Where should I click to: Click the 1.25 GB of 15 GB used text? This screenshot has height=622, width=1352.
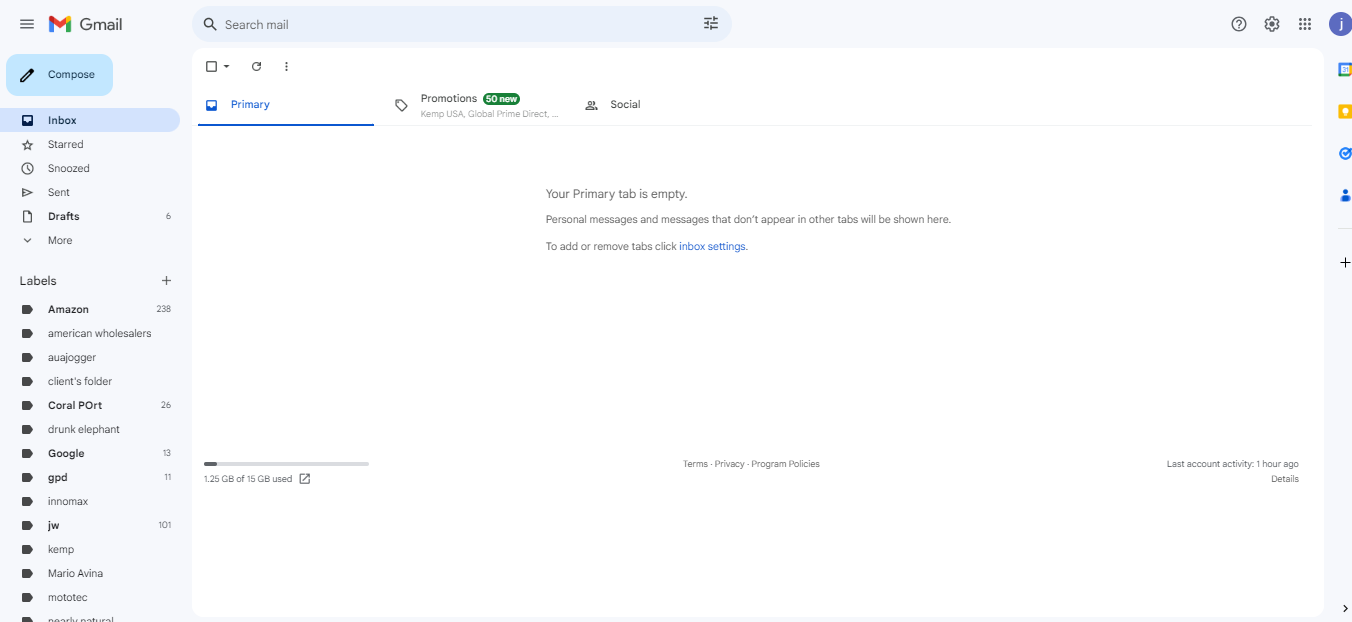[x=248, y=479]
